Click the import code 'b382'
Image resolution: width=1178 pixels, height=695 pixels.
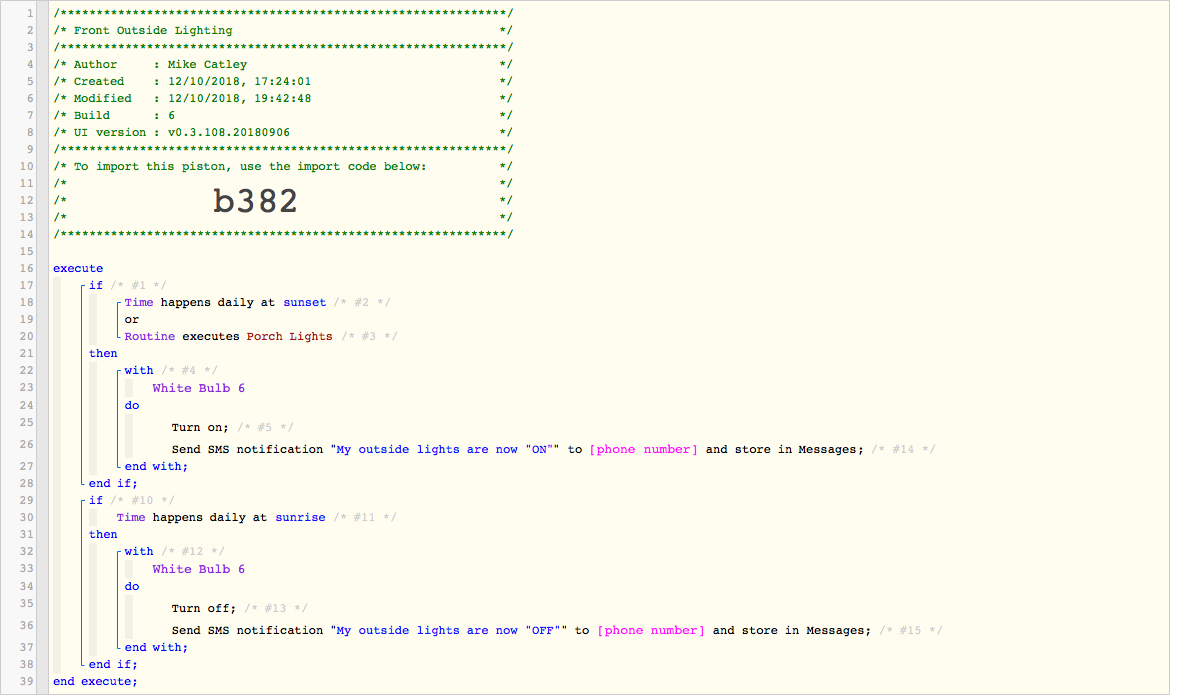(x=255, y=201)
